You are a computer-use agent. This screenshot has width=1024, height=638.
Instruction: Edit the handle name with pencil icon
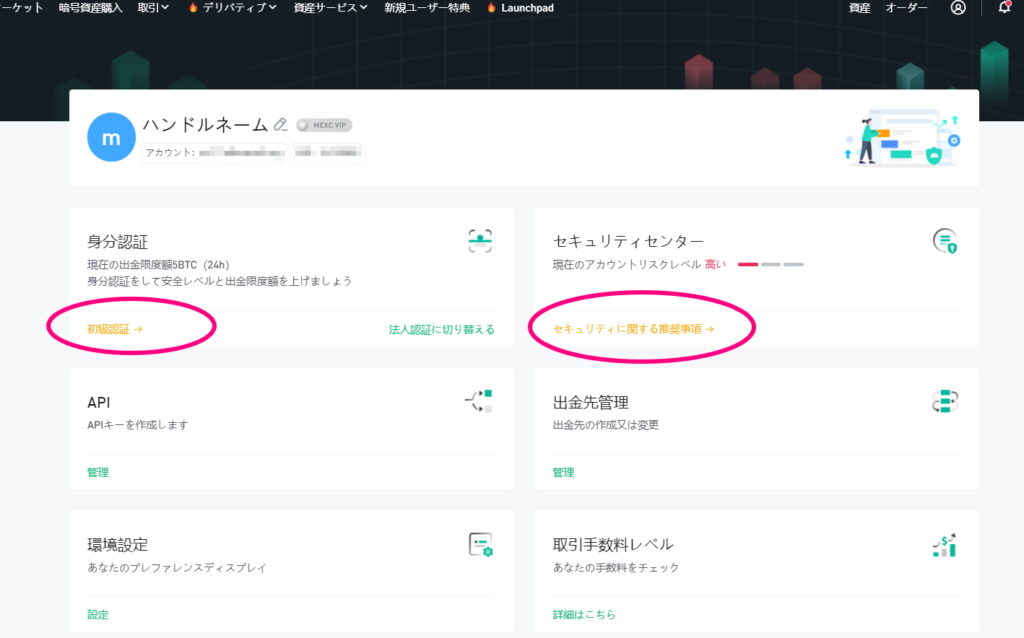point(280,125)
